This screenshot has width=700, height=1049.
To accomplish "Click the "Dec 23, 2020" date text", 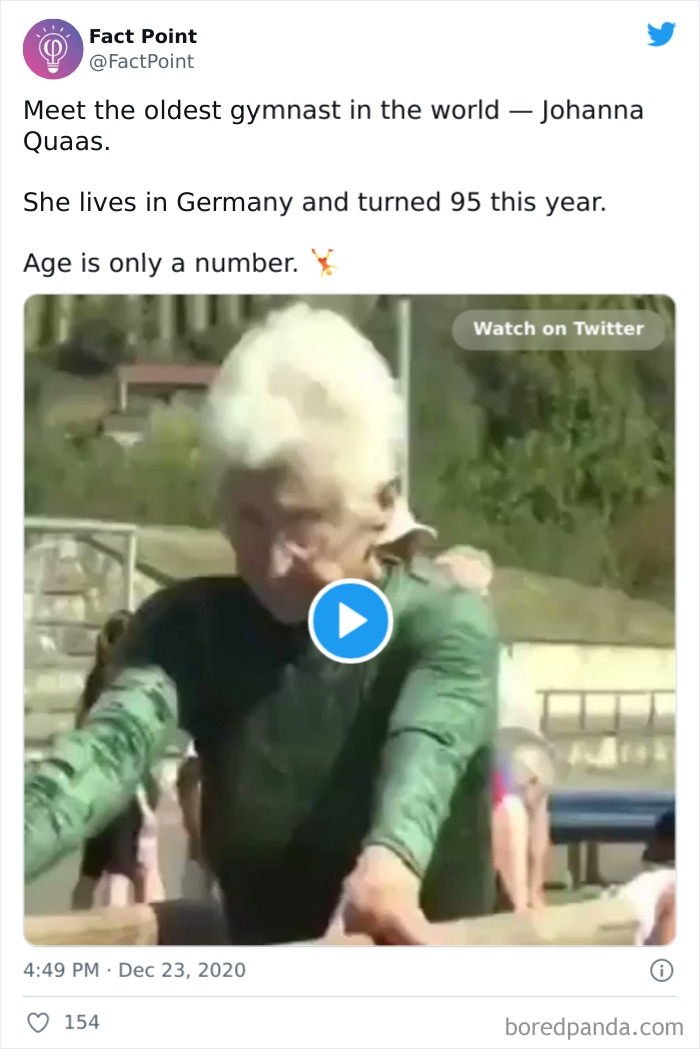I will 182,970.
